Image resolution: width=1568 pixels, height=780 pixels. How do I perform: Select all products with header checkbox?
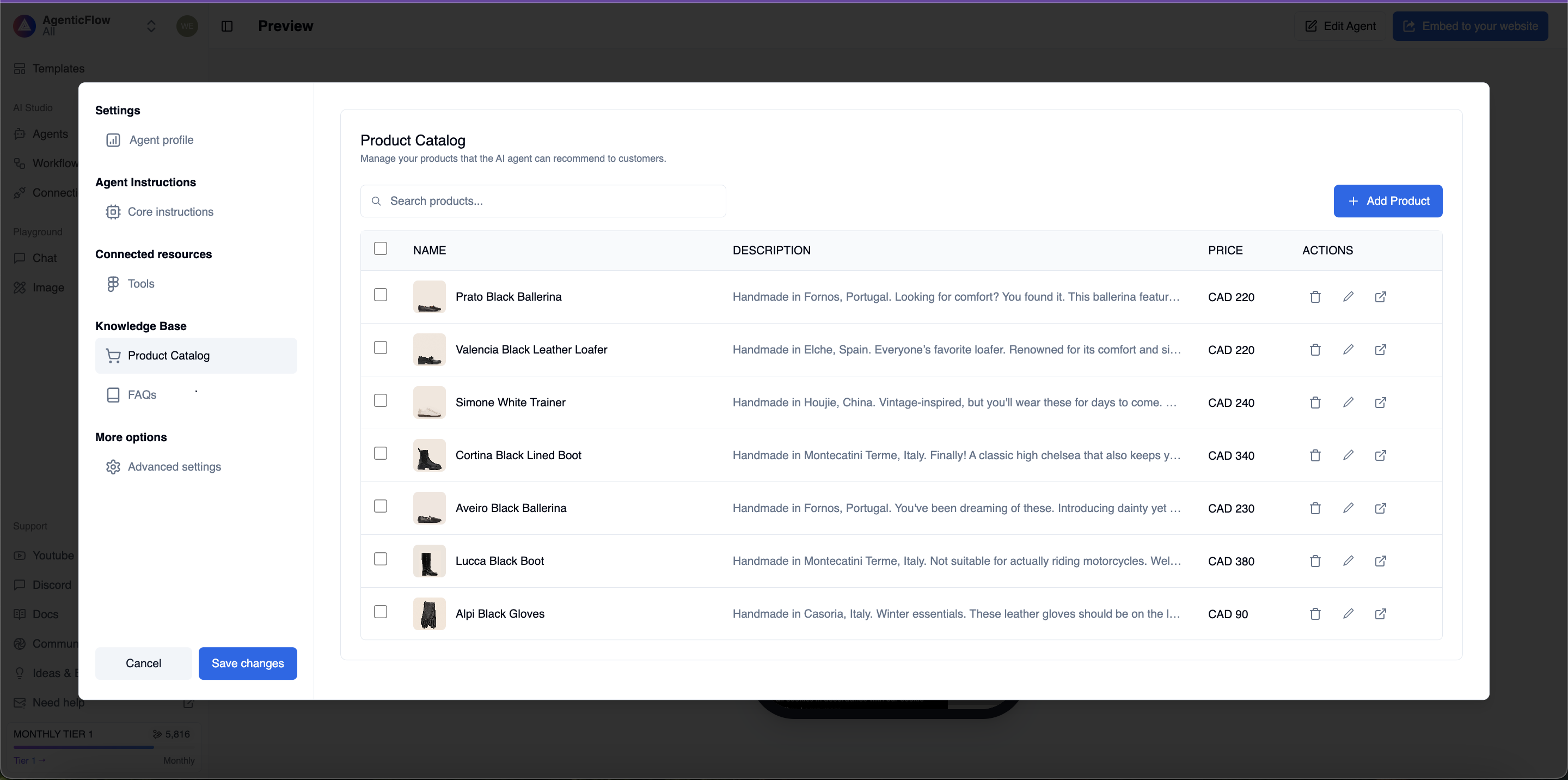coord(381,248)
